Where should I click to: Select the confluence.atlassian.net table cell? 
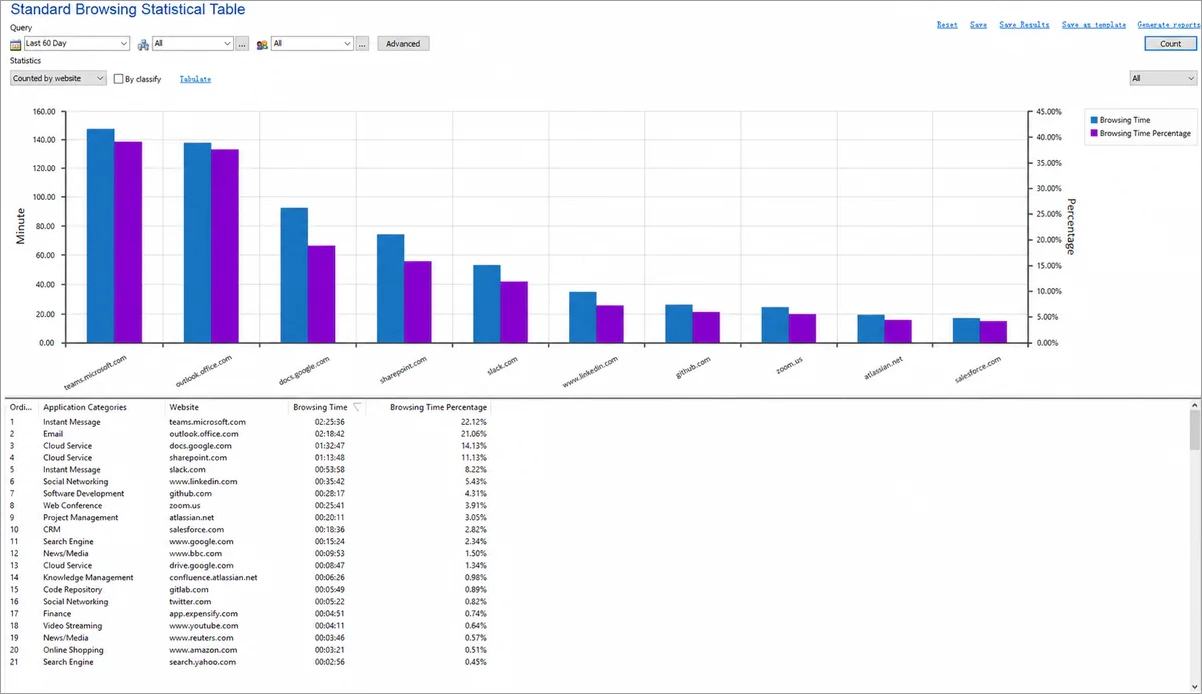point(213,578)
